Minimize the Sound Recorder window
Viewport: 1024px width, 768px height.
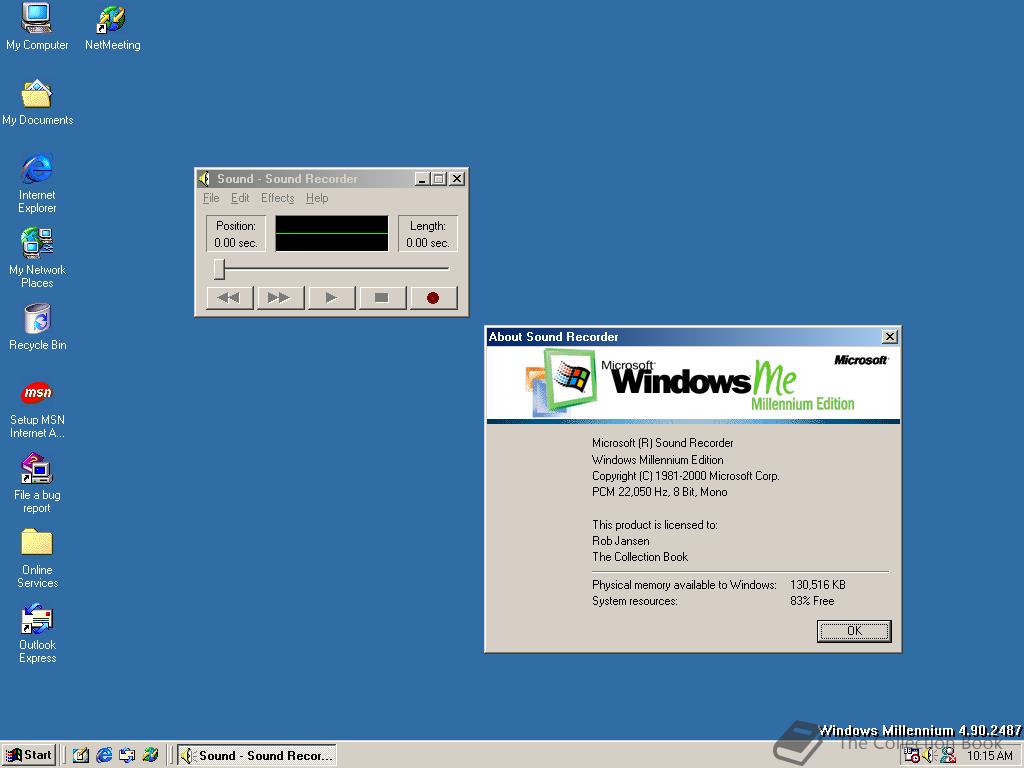(x=423, y=179)
